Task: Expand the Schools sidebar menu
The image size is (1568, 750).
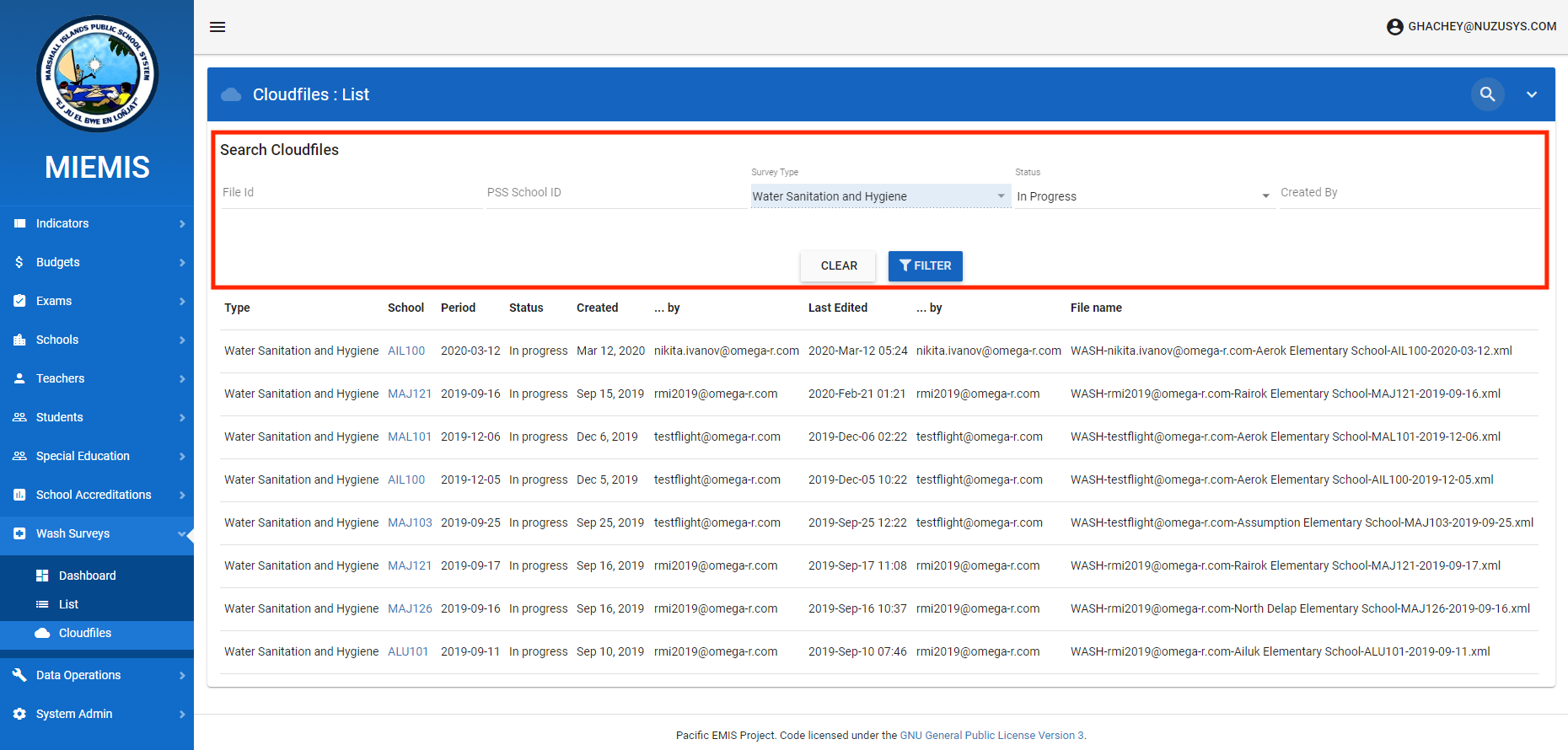Action: 97,340
